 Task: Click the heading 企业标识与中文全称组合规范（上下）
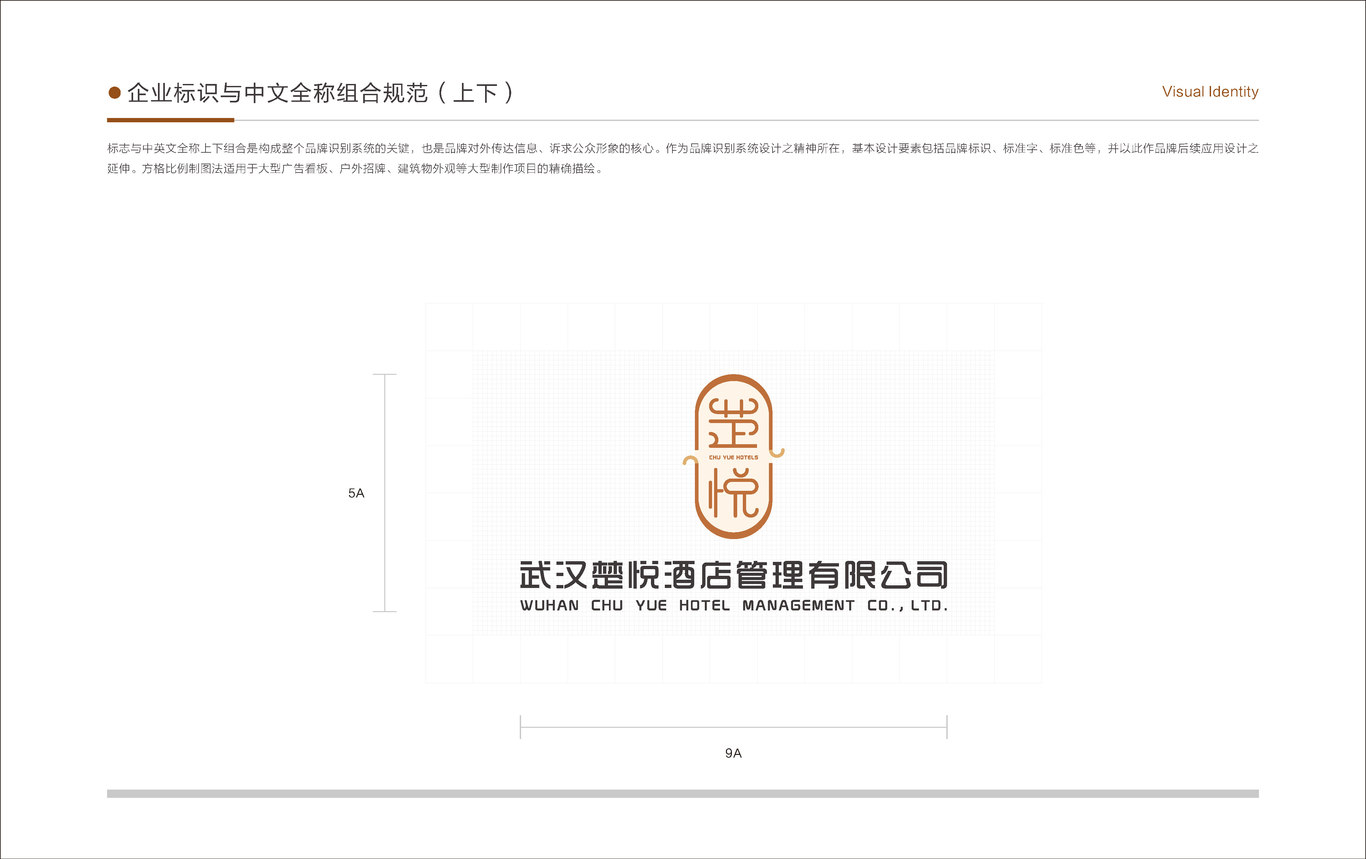320,93
